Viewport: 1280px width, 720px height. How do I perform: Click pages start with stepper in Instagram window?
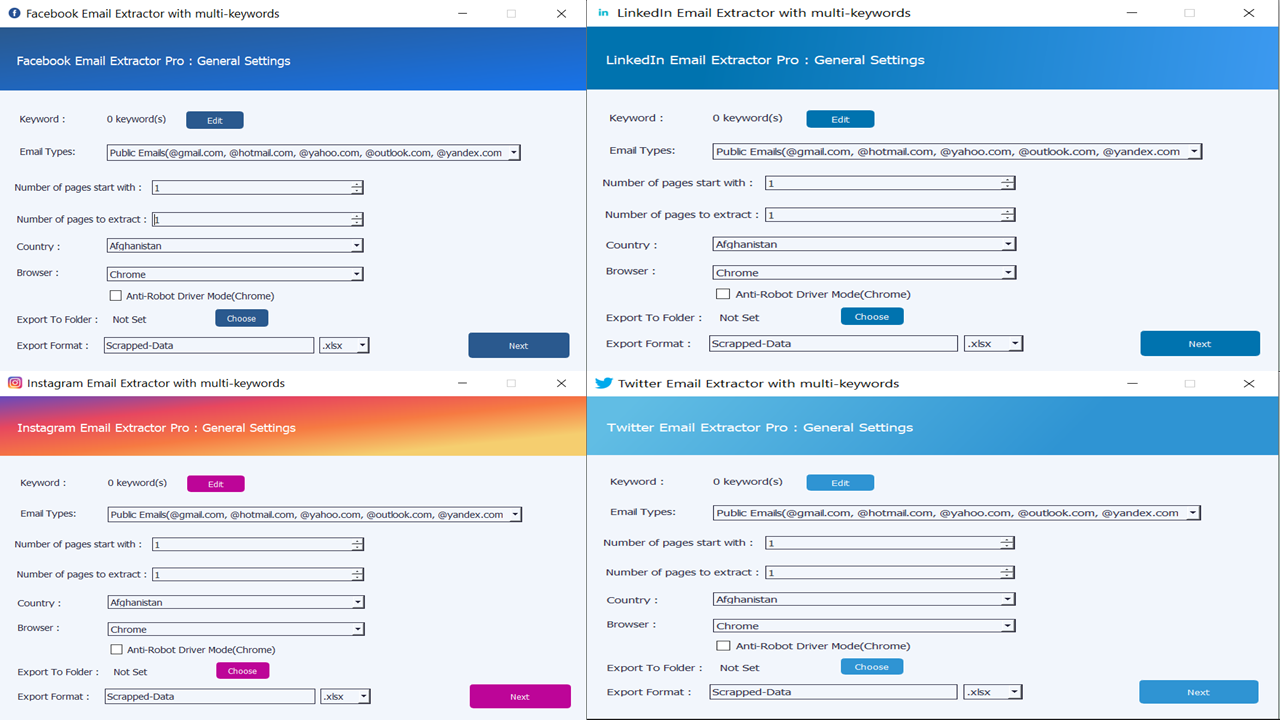pyautogui.click(x=358, y=545)
